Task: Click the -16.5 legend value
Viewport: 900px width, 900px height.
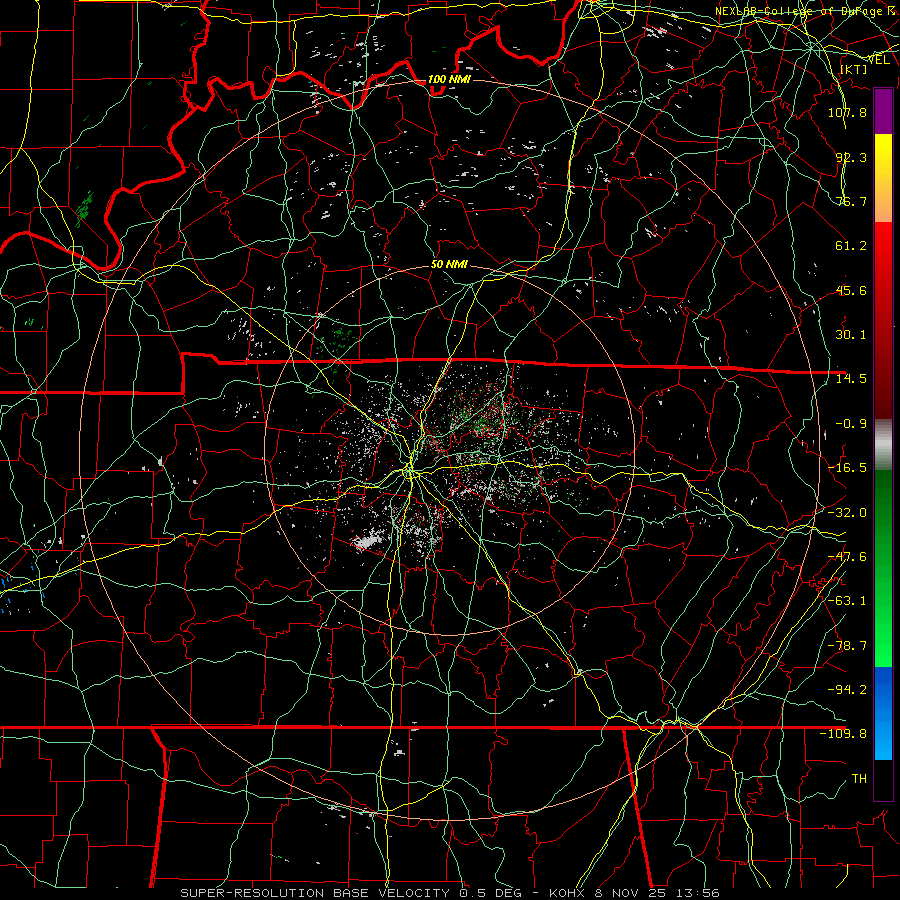Action: [x=847, y=468]
